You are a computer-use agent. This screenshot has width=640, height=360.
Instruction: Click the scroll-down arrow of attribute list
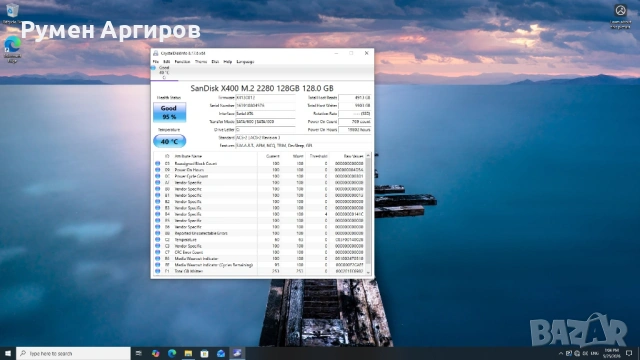368,272
